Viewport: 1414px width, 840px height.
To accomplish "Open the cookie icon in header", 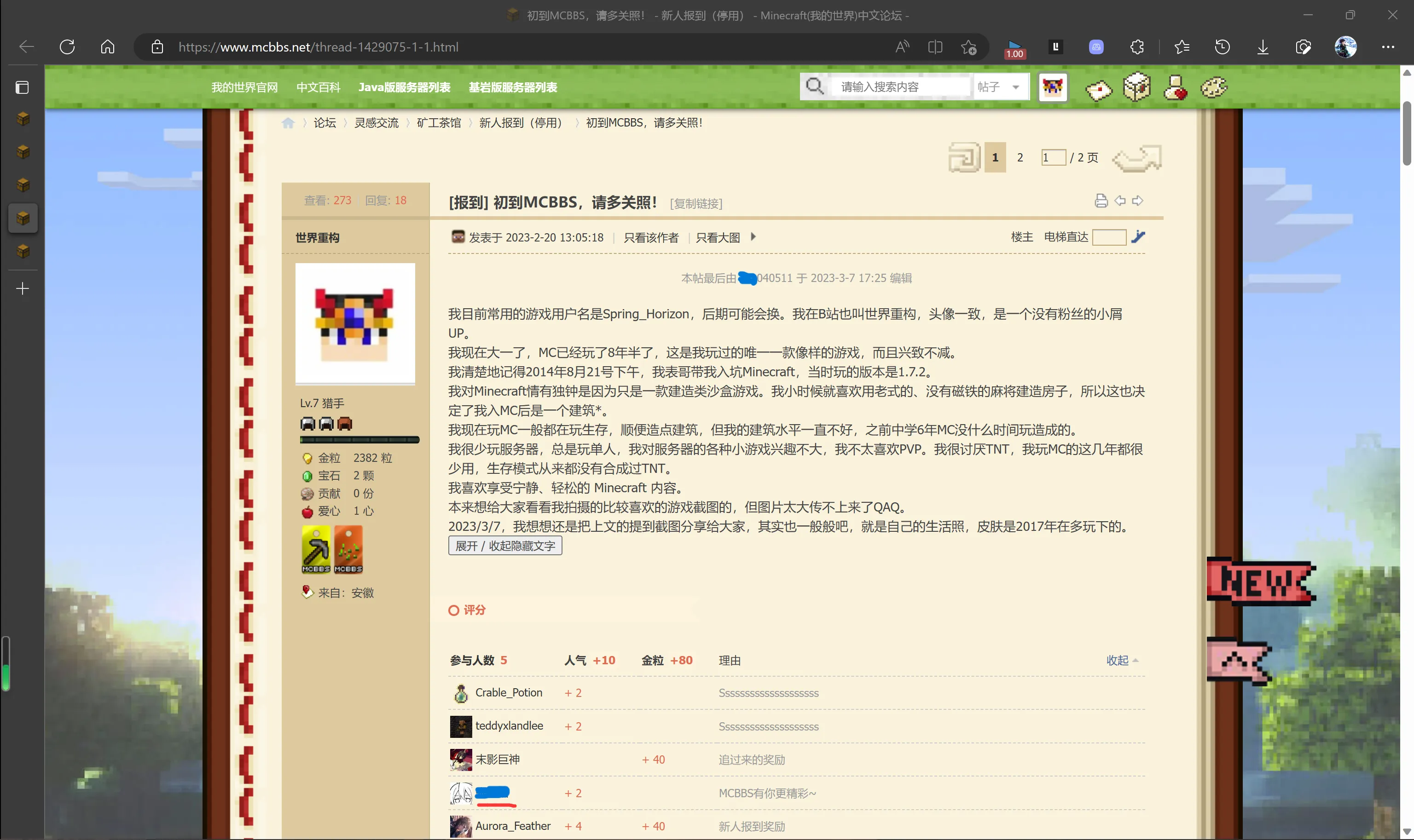I will (1214, 87).
